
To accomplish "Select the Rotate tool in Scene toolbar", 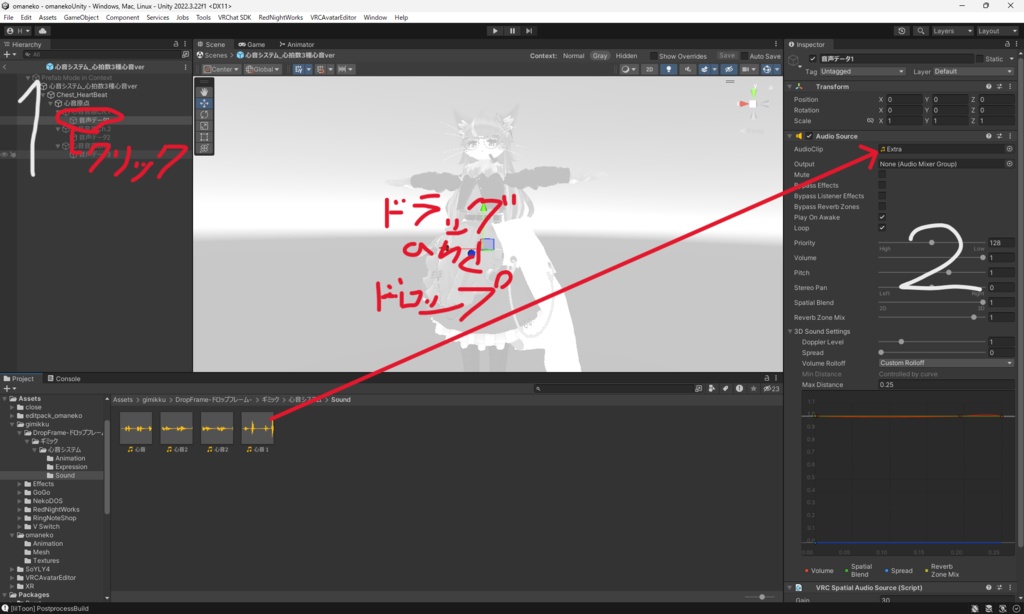I will pyautogui.click(x=204, y=114).
